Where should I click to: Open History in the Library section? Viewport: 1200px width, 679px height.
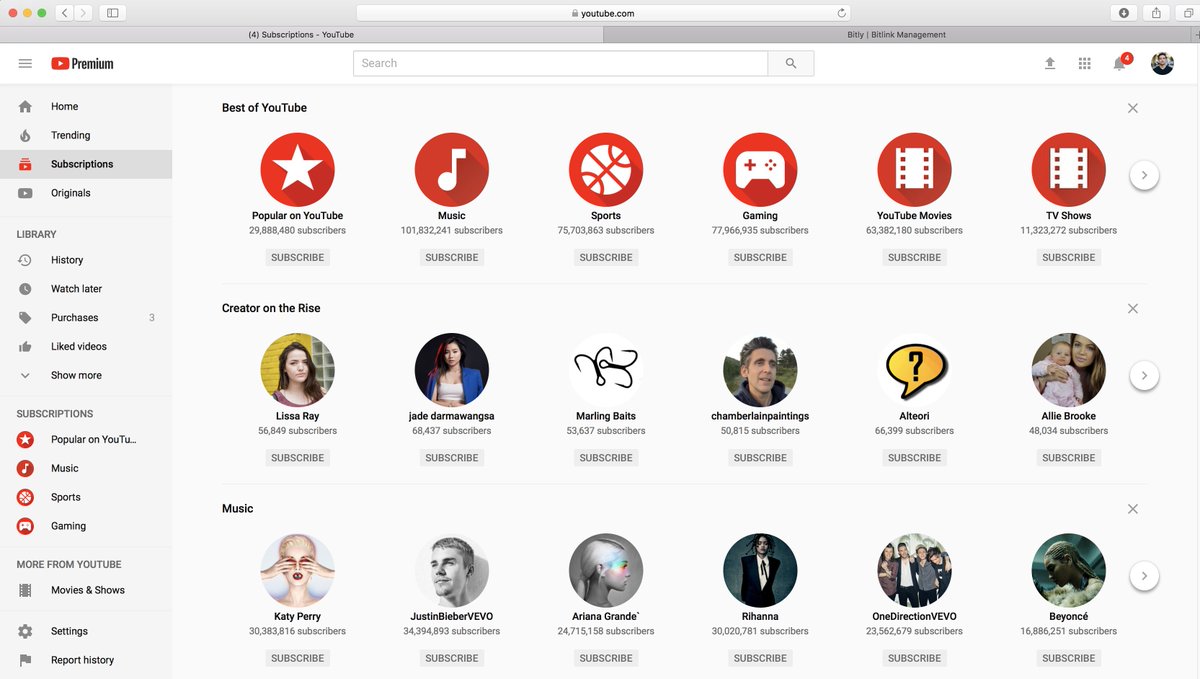pos(86,260)
